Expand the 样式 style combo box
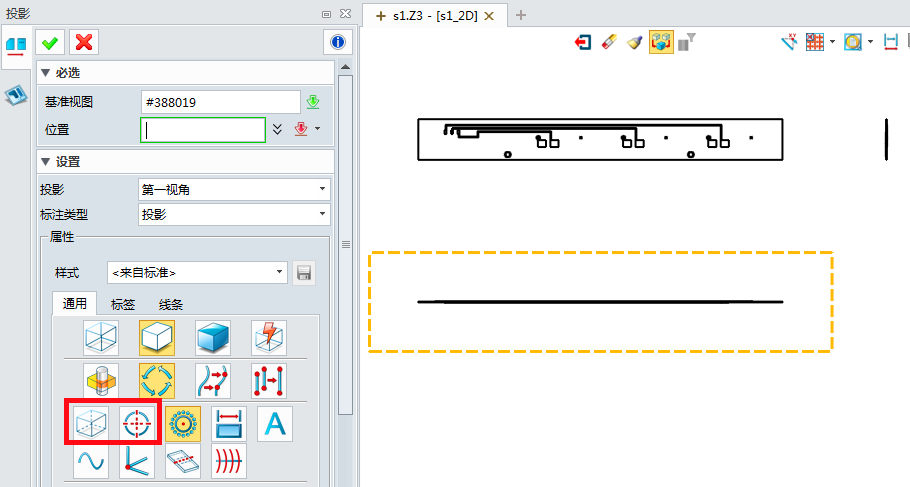 (x=197, y=272)
